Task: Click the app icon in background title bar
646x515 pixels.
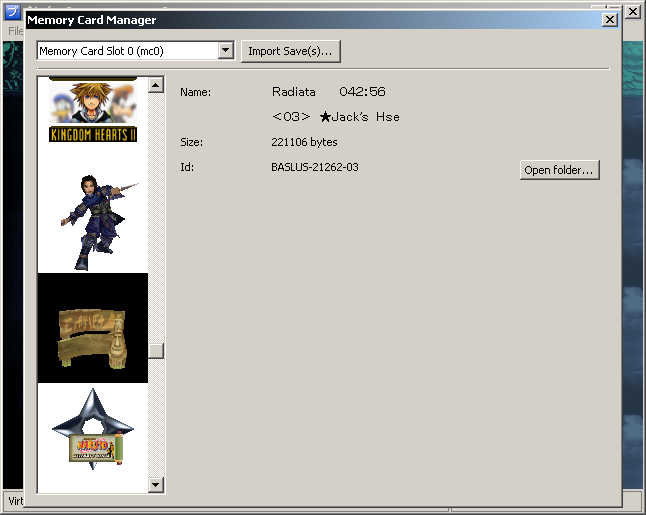Action: coord(13,12)
